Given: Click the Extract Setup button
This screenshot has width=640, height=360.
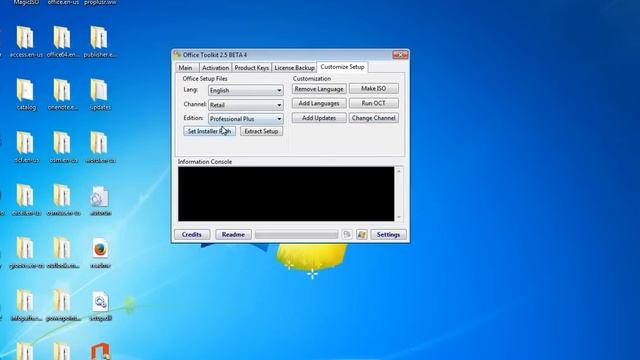Looking at the screenshot, I should 261,131.
